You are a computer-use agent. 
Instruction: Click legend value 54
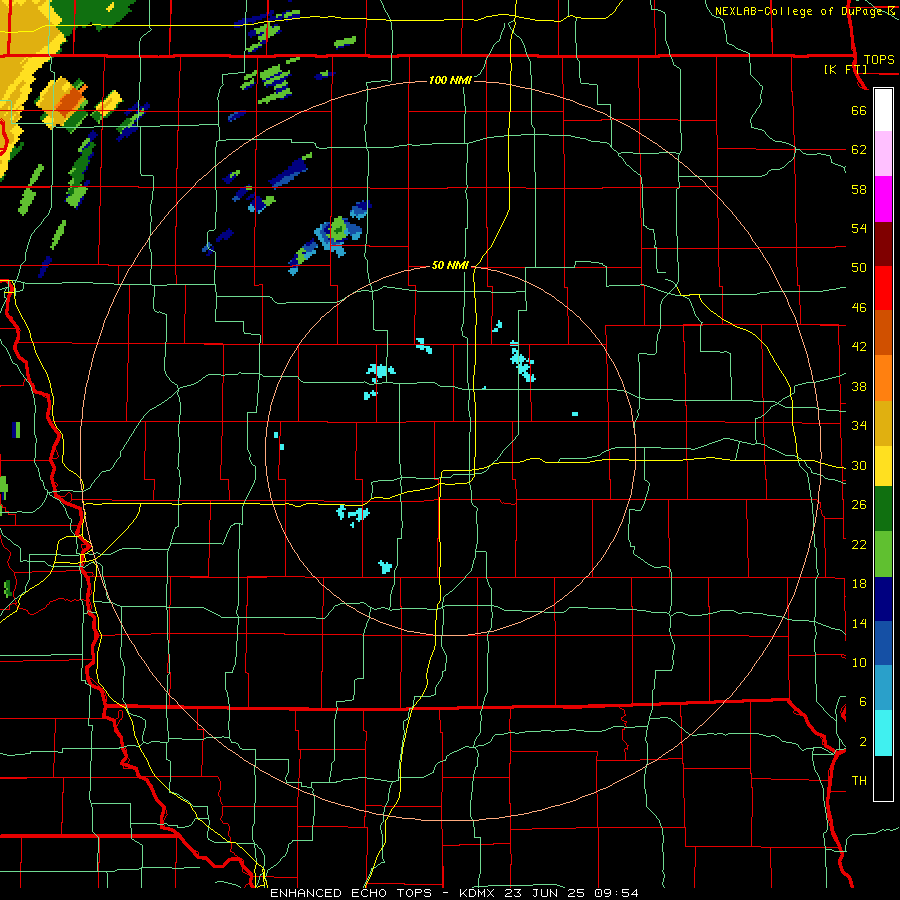859,228
